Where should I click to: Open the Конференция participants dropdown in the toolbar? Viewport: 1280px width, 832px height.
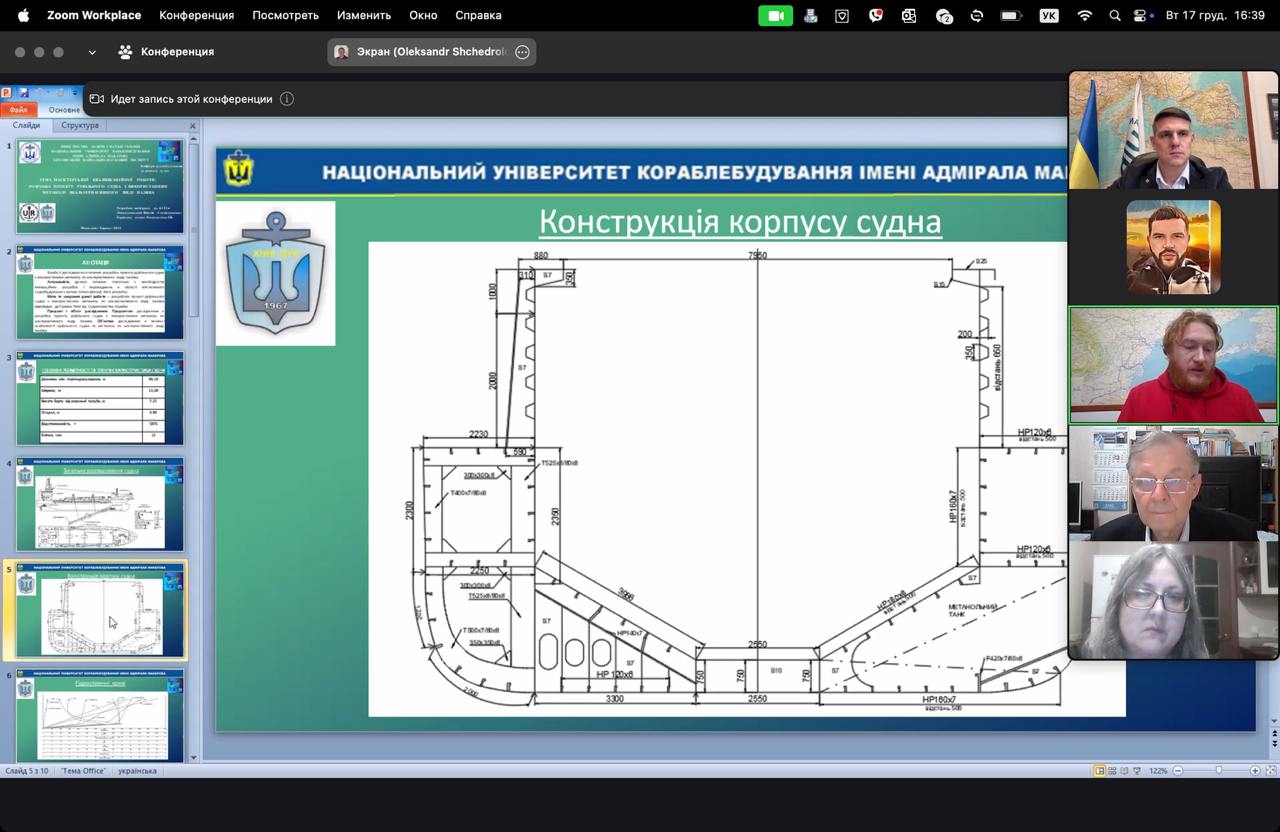click(x=166, y=52)
